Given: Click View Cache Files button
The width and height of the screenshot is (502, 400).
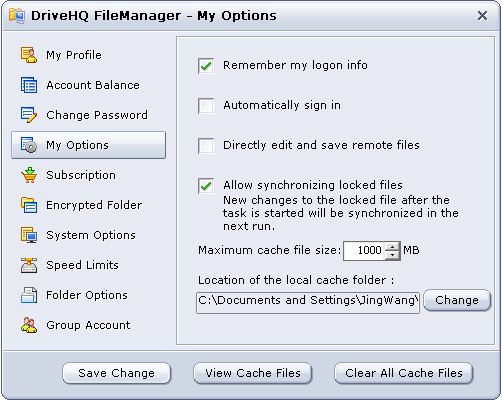Looking at the screenshot, I should tap(253, 373).
